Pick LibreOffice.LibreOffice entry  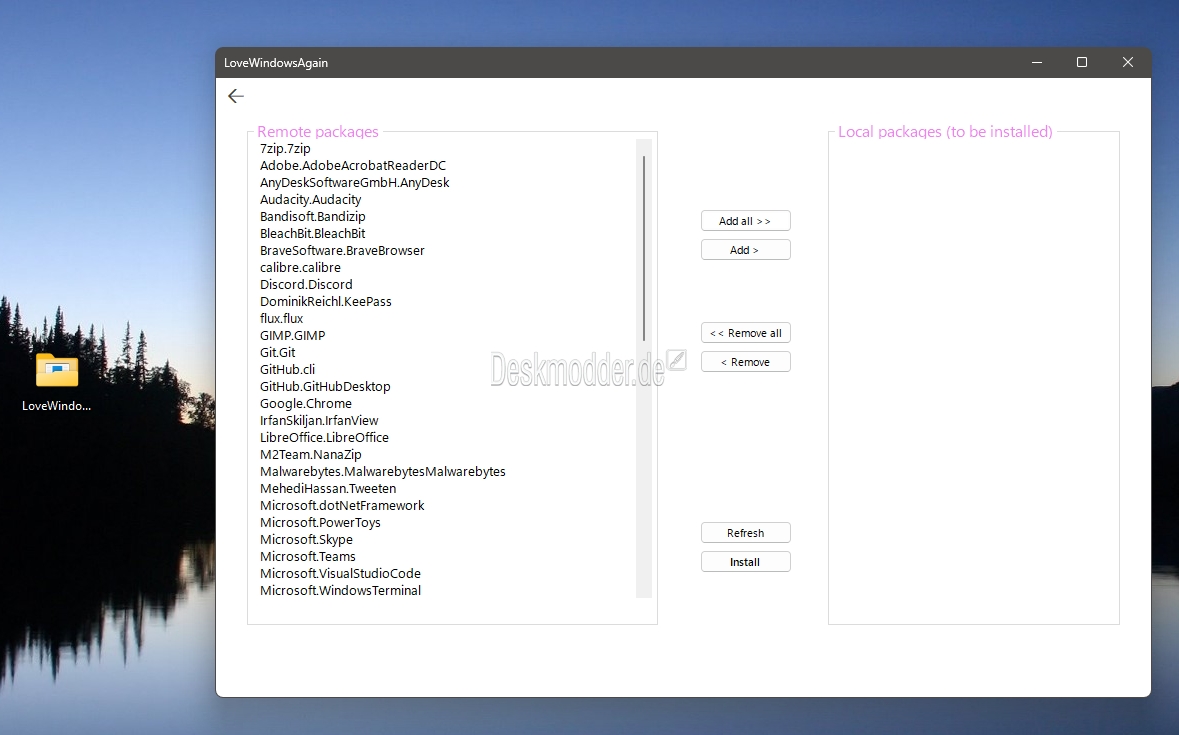click(x=324, y=437)
